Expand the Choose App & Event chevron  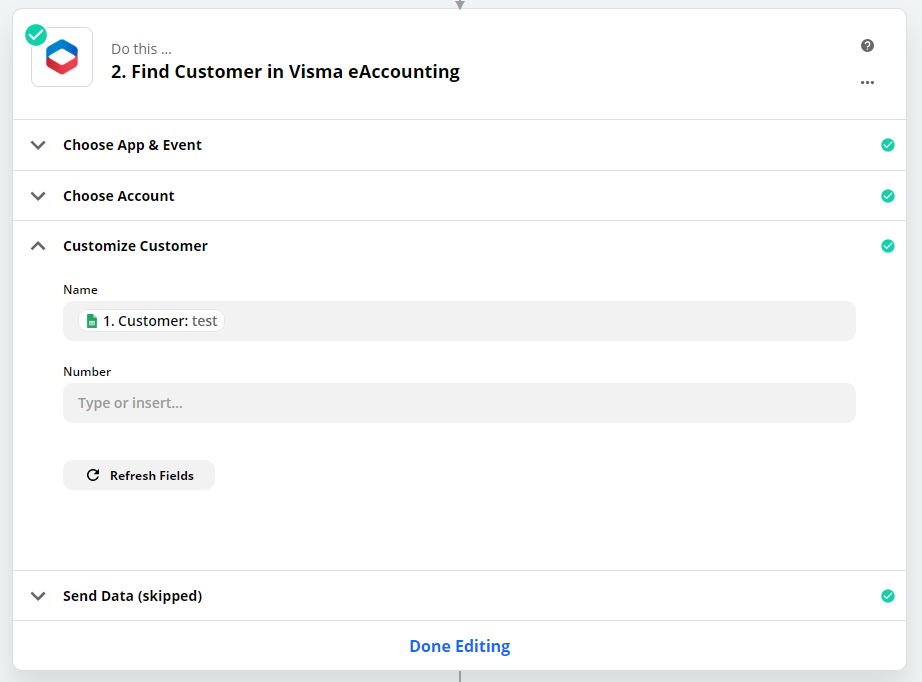click(38, 145)
